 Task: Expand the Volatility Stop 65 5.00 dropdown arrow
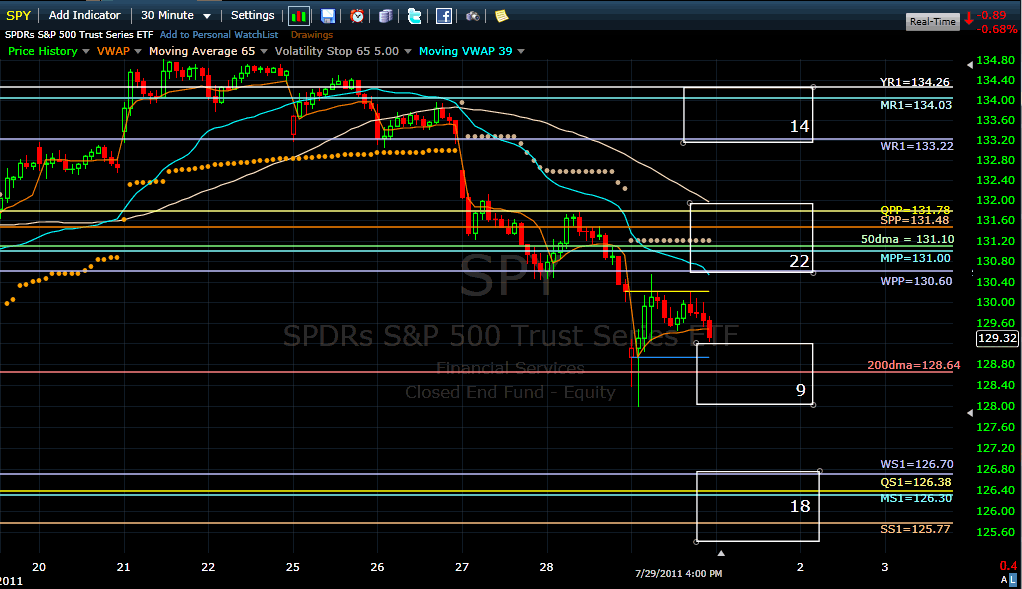(x=408, y=51)
